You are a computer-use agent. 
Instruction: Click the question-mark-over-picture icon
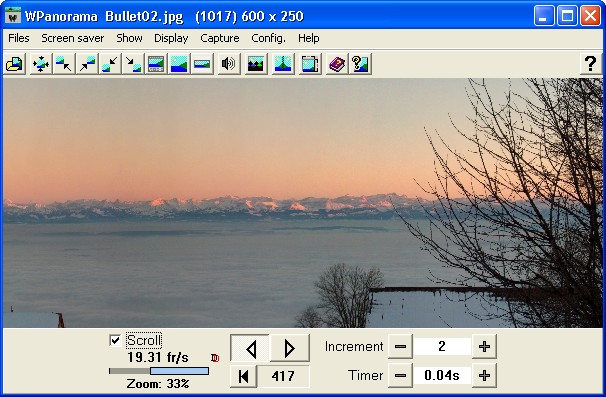(360, 64)
